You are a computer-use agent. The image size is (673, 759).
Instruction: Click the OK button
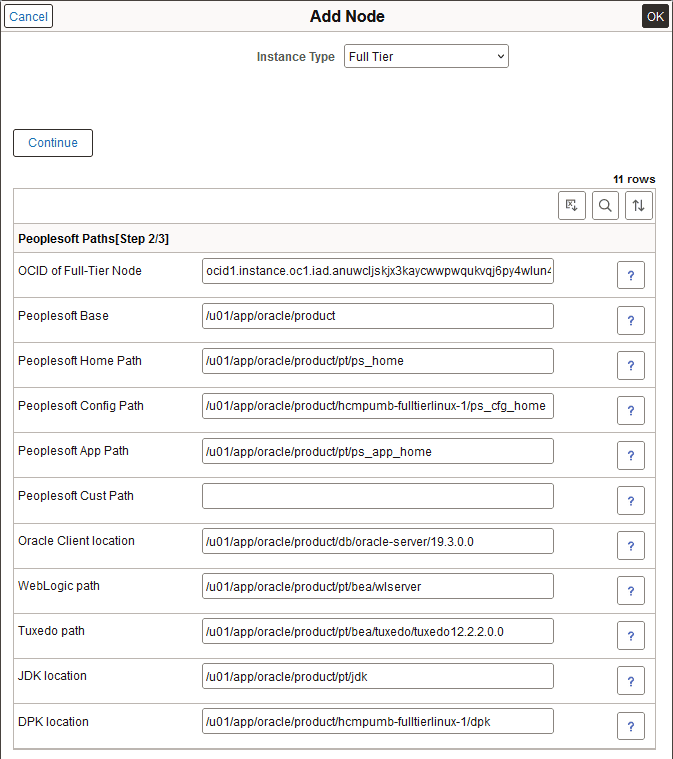point(655,16)
